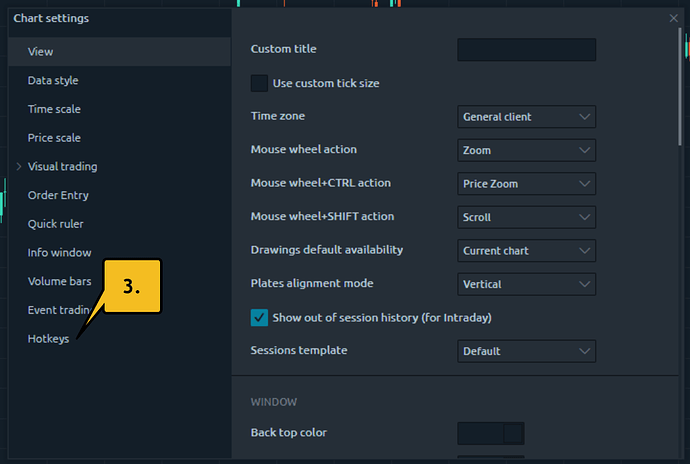Image resolution: width=690 pixels, height=464 pixels.
Task: Select the Price scale category
Action: [x=54, y=138]
